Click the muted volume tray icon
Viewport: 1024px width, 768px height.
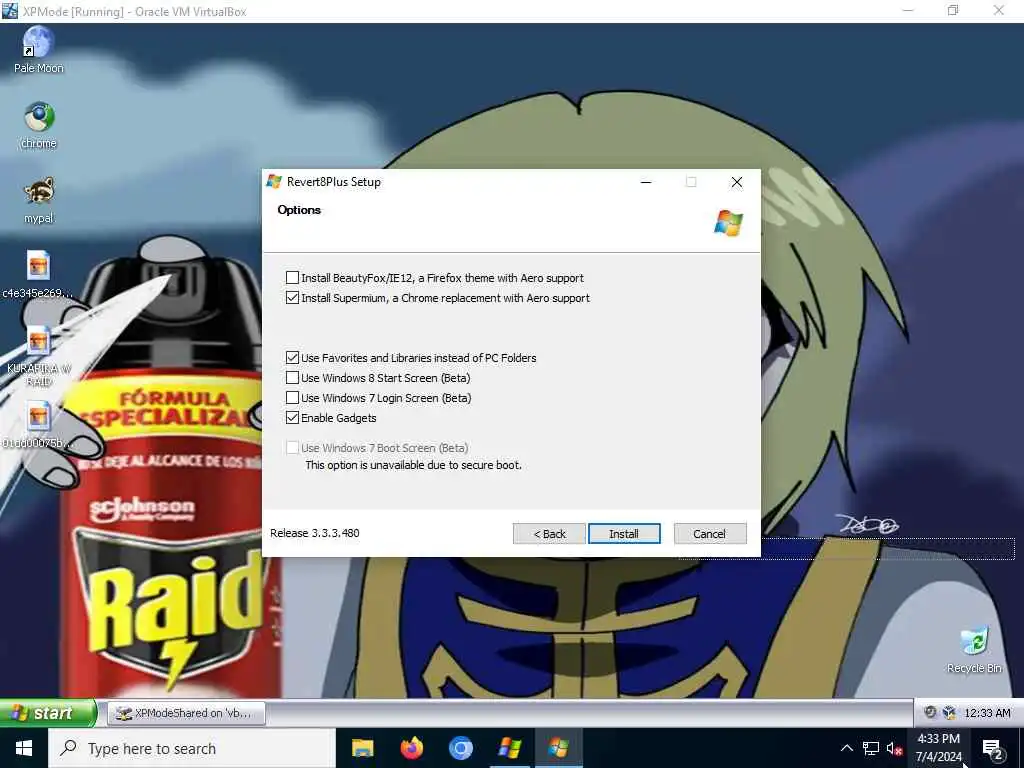pyautogui.click(x=894, y=748)
